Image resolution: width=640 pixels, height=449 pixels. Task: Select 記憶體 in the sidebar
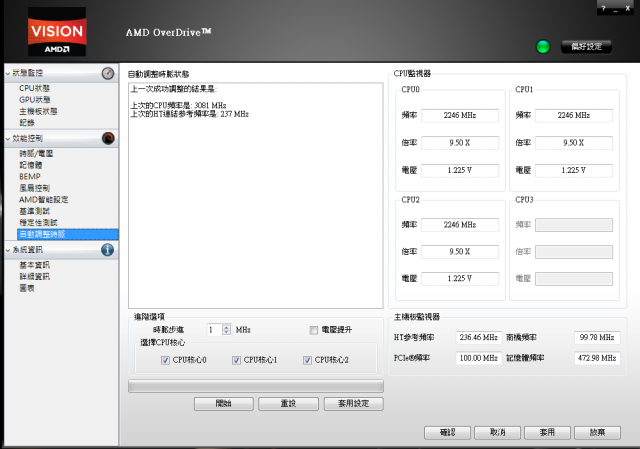tap(31, 165)
